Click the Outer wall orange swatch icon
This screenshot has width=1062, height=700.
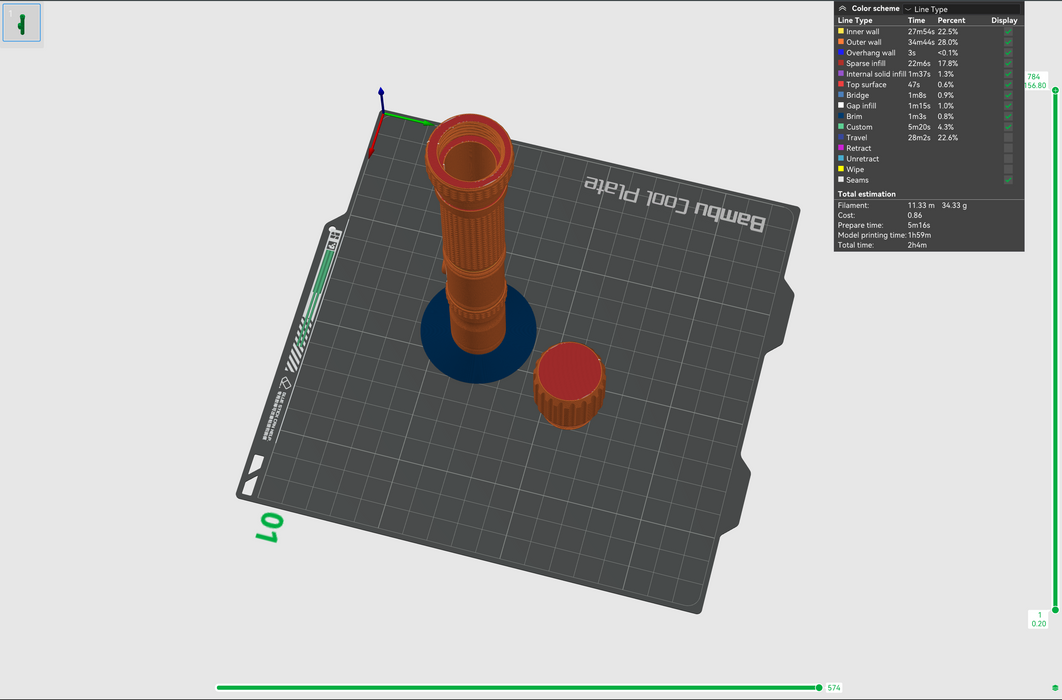tap(841, 42)
